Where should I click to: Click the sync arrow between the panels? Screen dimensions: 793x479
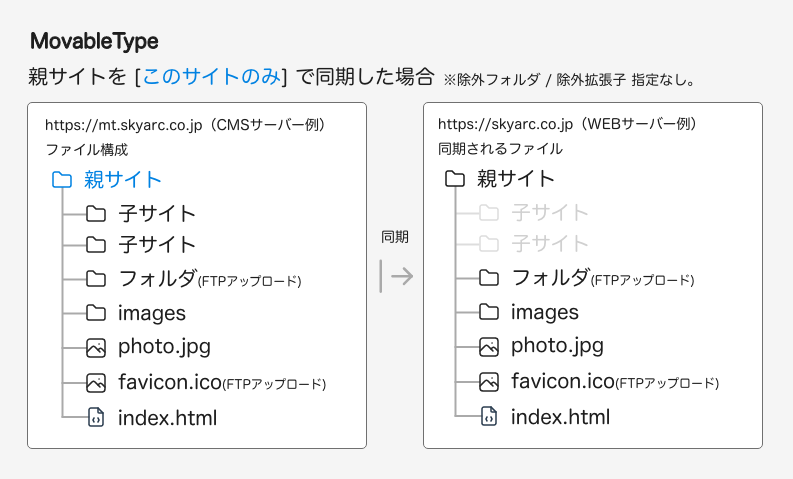[396, 276]
